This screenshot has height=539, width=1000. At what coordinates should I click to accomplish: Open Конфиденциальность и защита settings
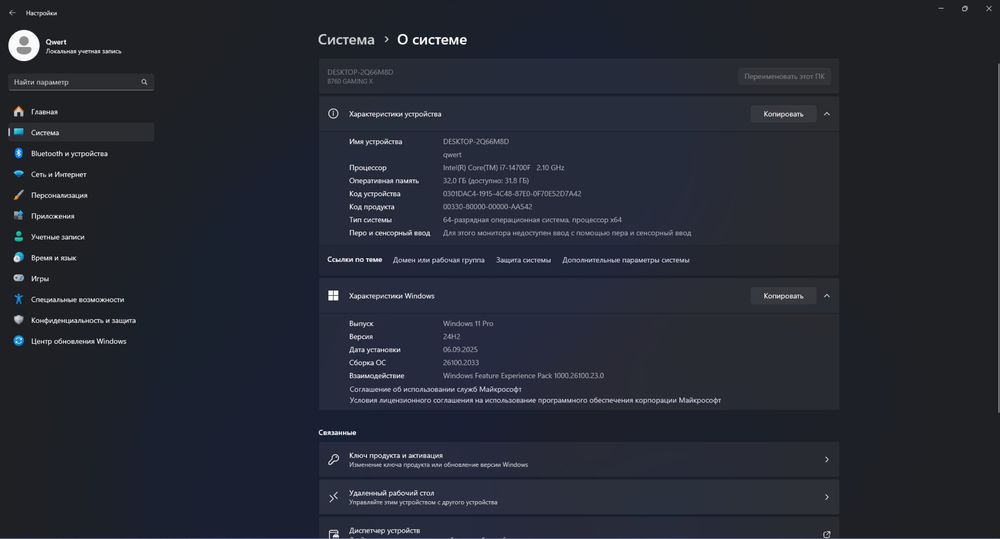81,320
